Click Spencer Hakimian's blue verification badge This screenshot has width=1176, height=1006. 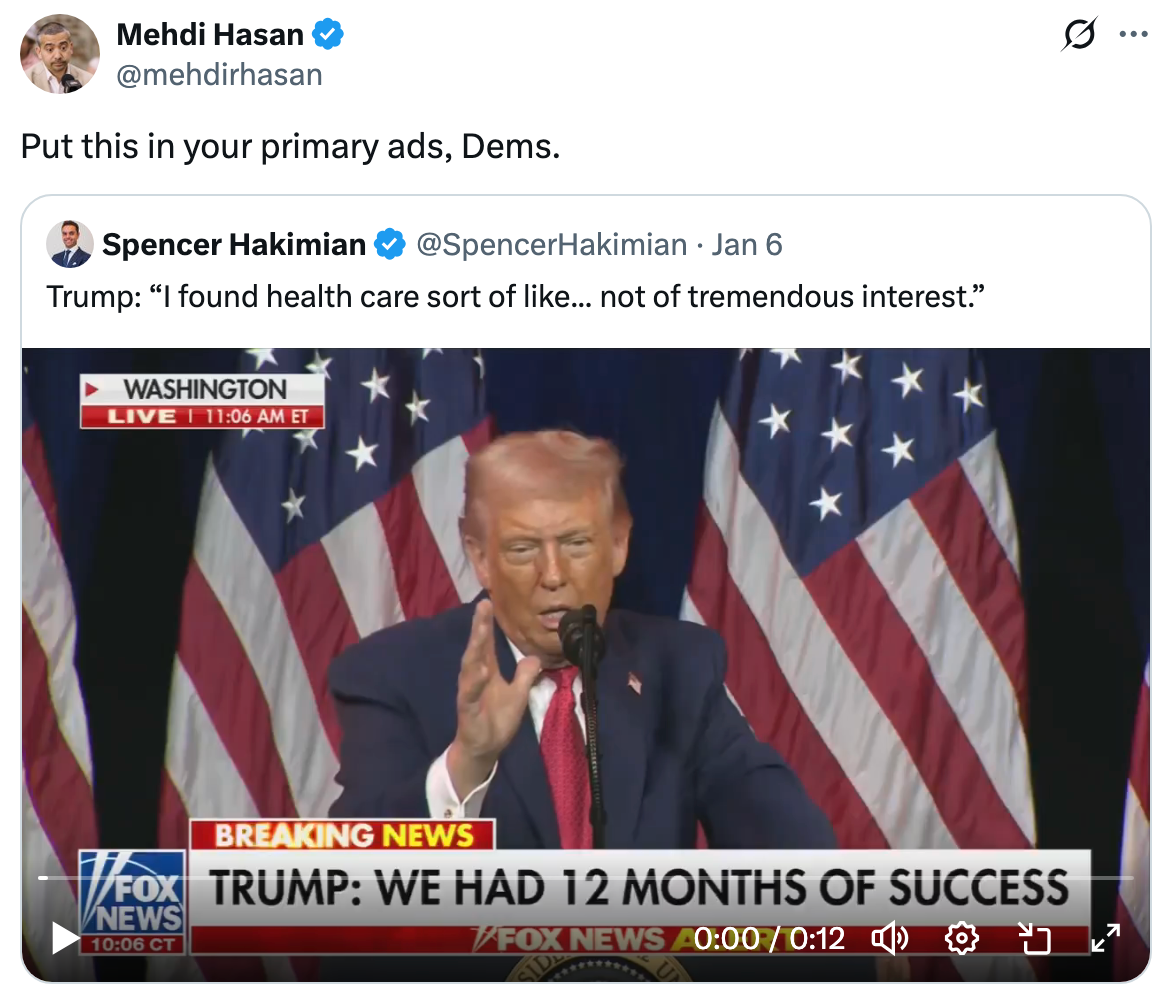click(x=391, y=243)
